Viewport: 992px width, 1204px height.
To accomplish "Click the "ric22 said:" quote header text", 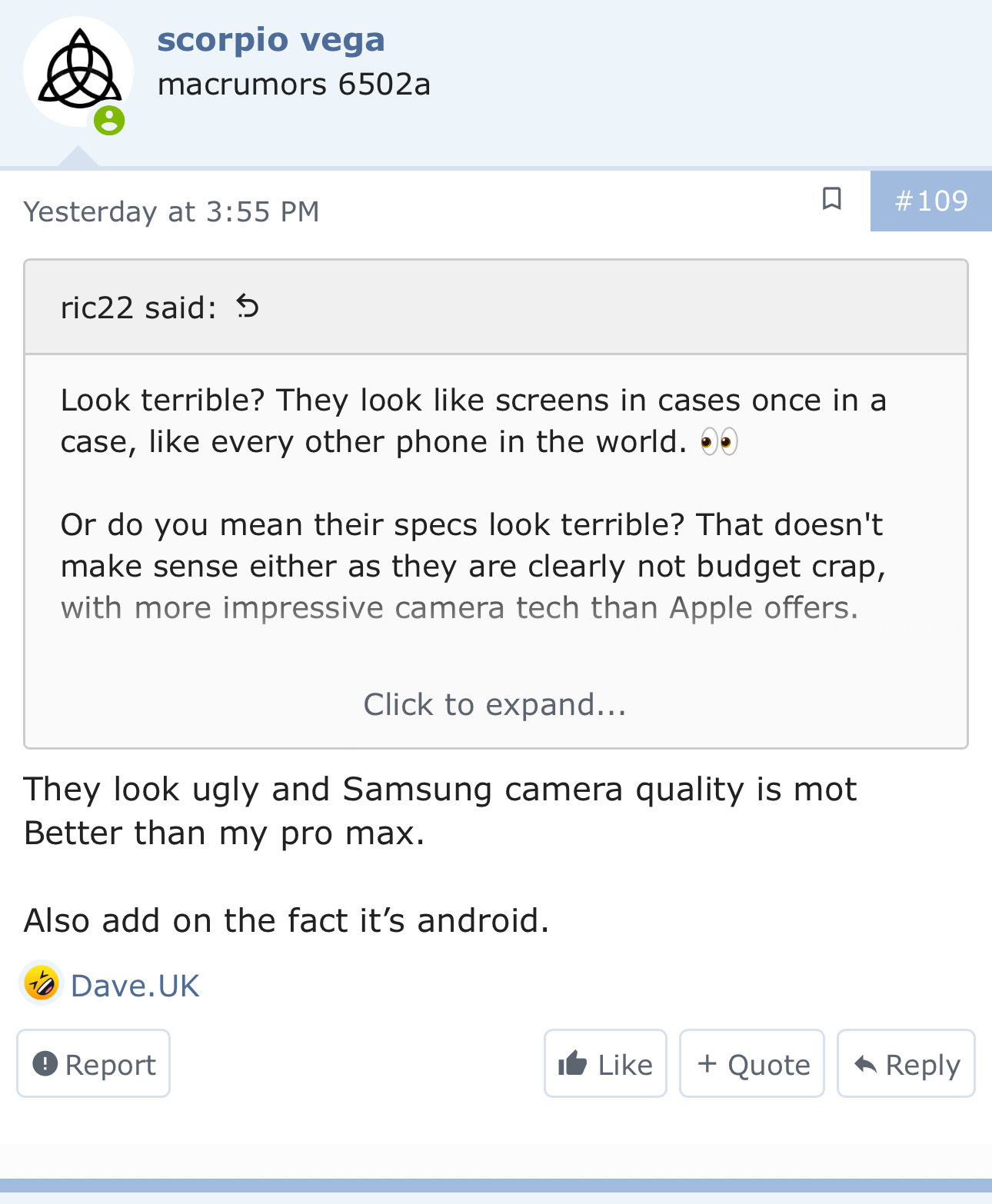I will coord(138,308).
